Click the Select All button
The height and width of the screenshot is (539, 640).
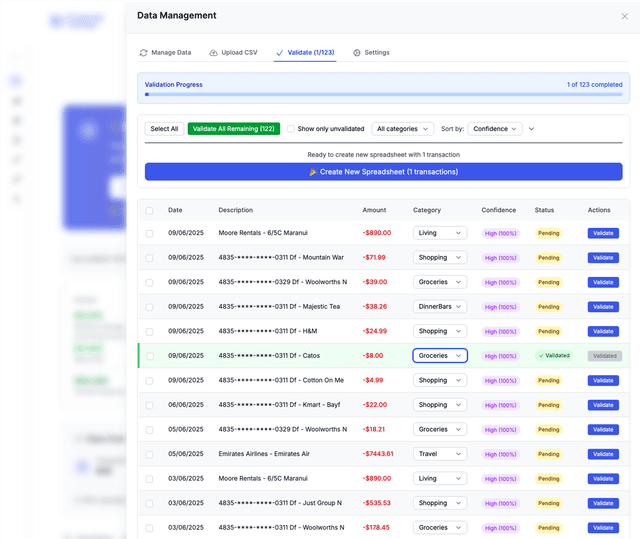(164, 129)
